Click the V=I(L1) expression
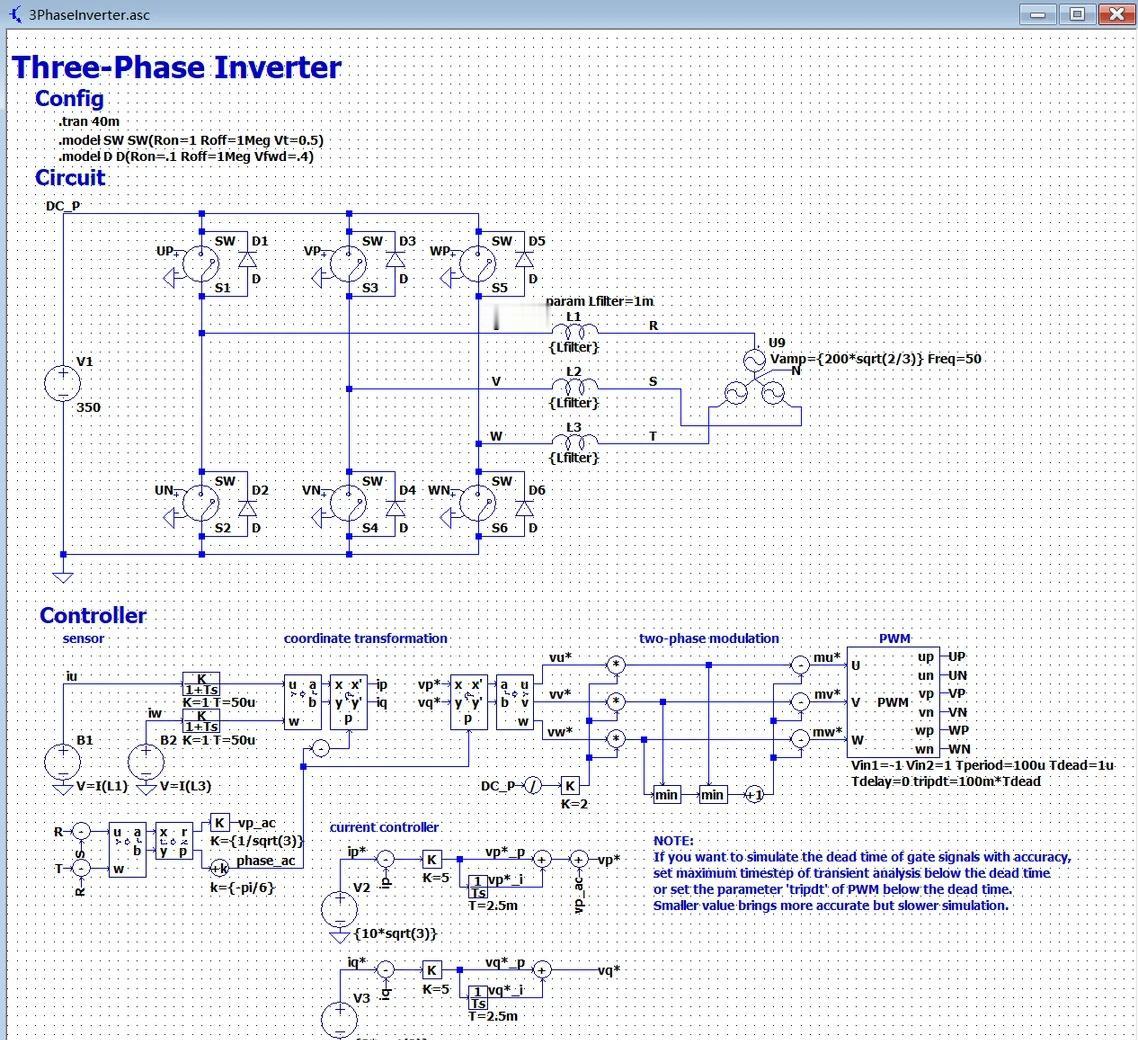 (x=102, y=786)
